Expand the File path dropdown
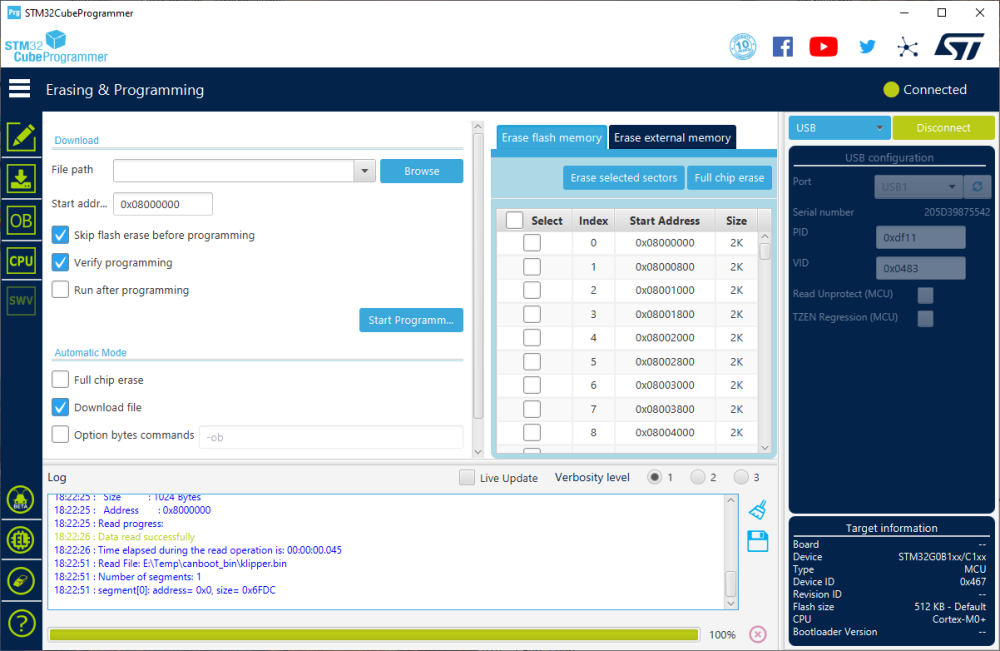The image size is (1000, 651). point(364,171)
